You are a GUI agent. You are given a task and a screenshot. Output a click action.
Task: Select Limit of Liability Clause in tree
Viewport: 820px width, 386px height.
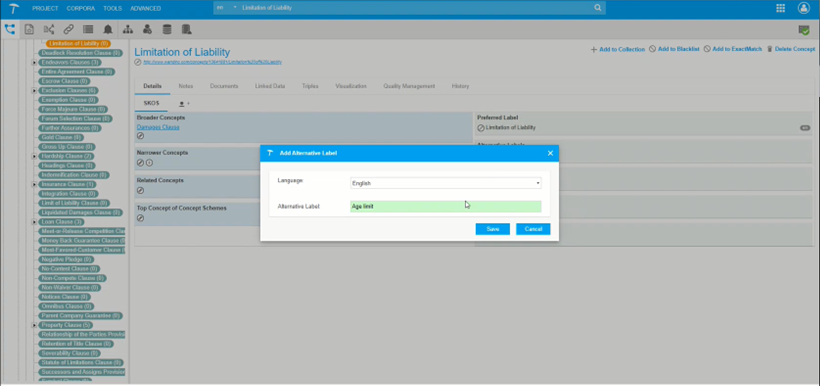(x=74, y=203)
